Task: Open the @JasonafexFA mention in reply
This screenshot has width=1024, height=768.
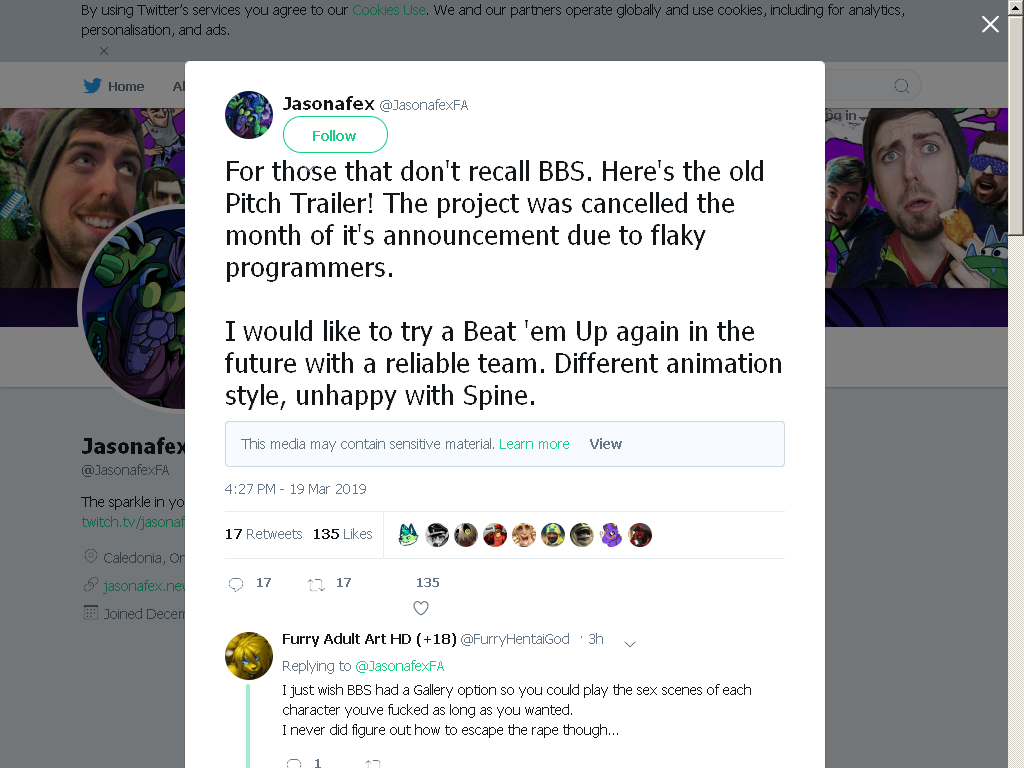Action: tap(400, 666)
